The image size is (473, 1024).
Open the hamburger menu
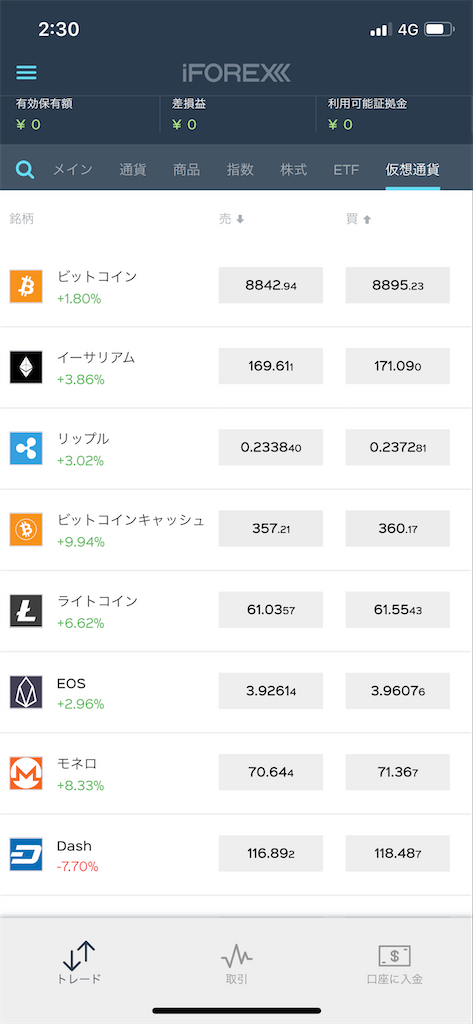26,72
